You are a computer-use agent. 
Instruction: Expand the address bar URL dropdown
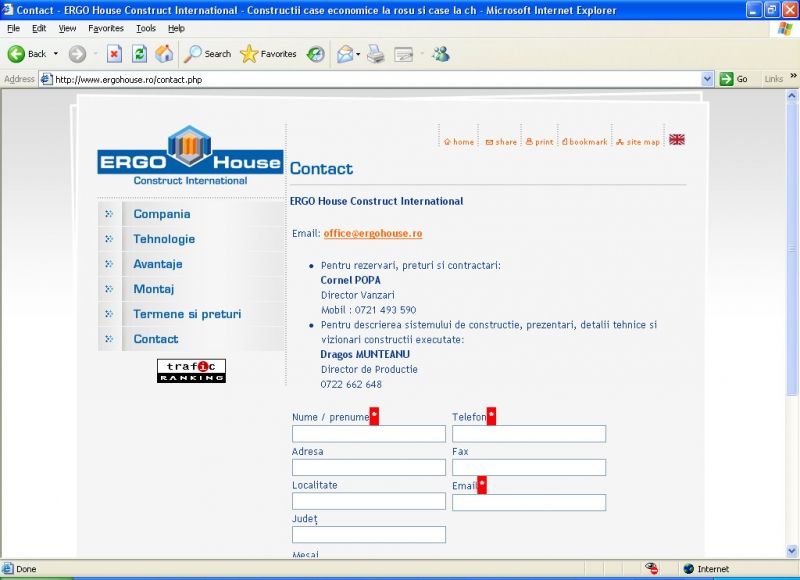coord(707,79)
